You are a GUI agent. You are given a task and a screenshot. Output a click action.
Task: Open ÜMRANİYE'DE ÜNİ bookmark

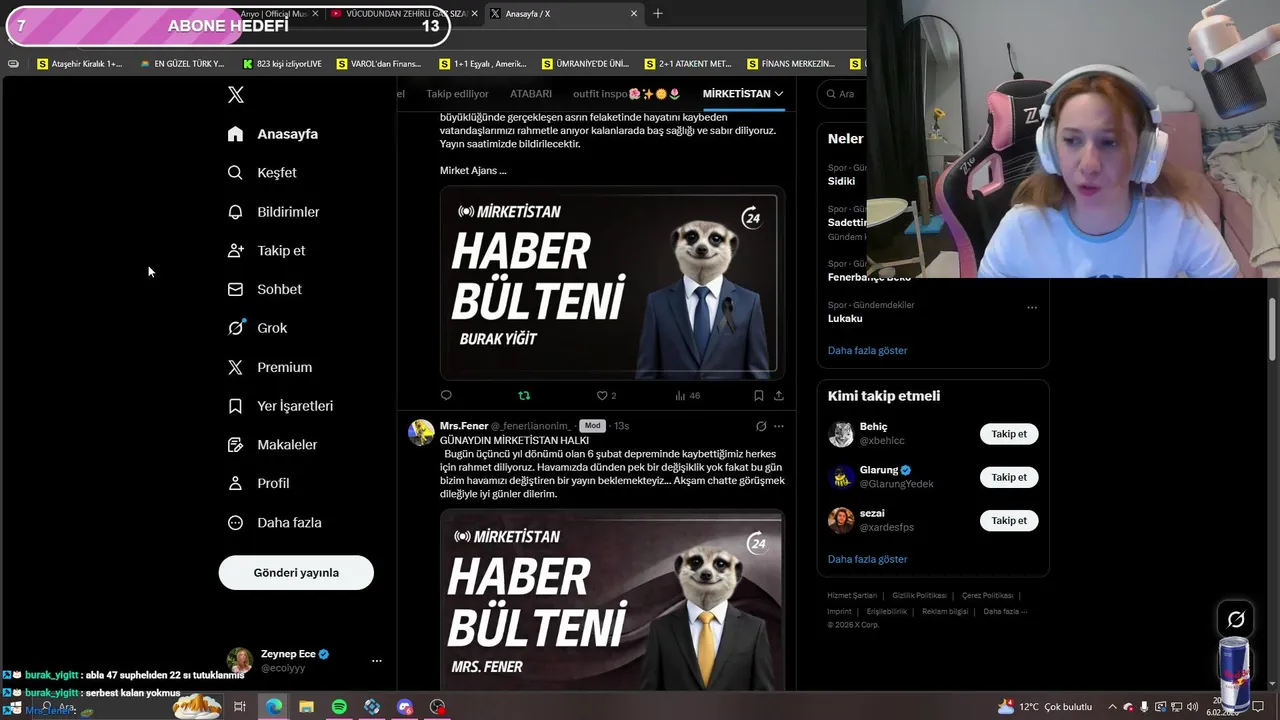coord(585,64)
